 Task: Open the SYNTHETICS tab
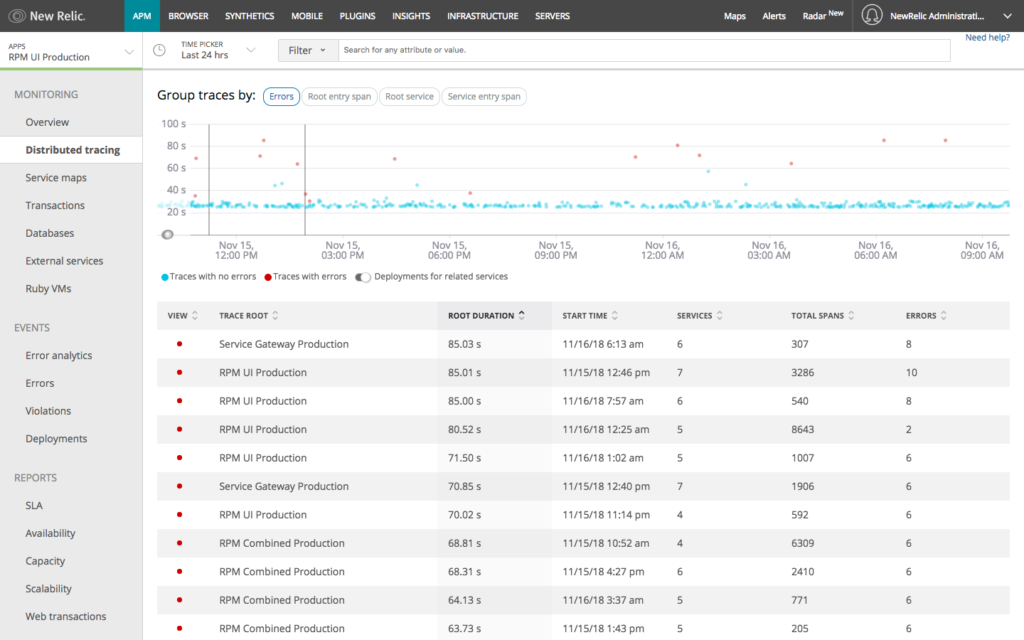[x=249, y=16]
